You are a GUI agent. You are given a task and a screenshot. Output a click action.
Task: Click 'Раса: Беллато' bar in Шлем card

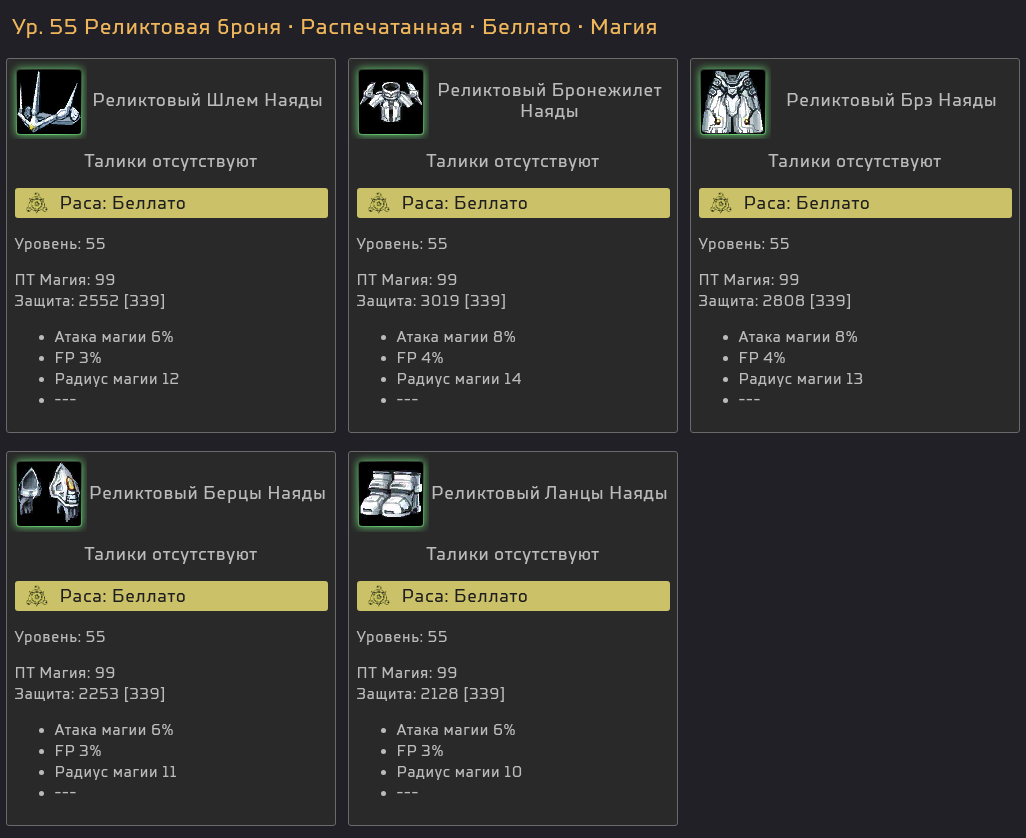[171, 203]
